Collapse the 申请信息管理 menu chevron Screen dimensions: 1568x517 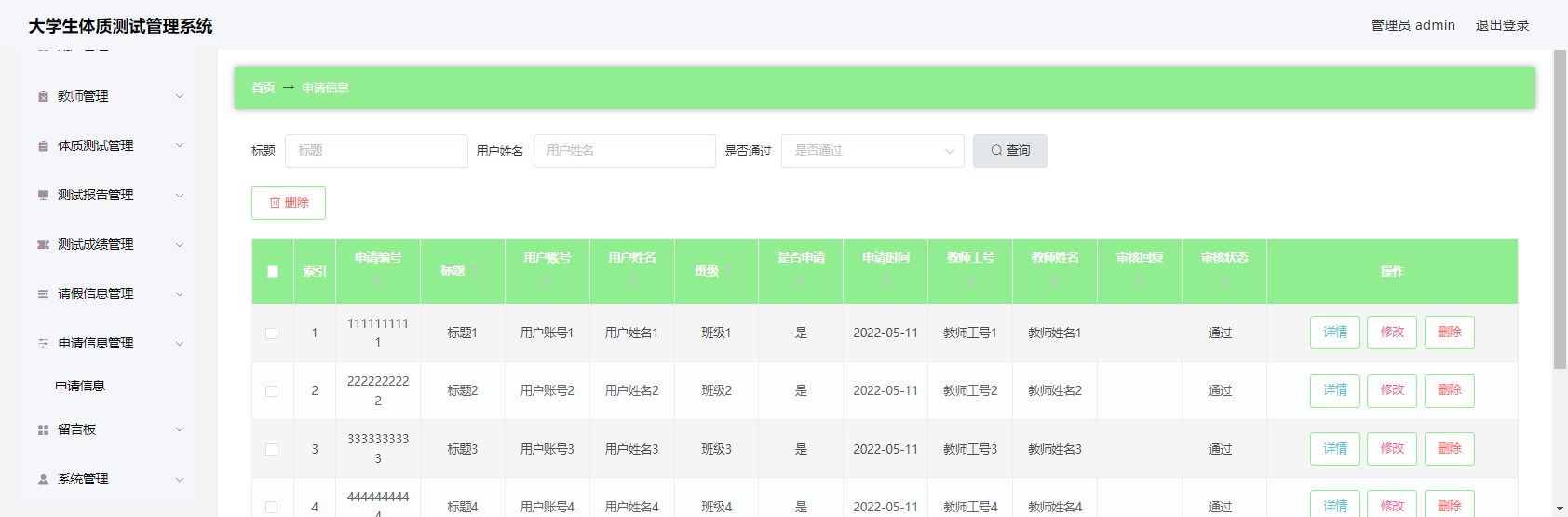180,343
